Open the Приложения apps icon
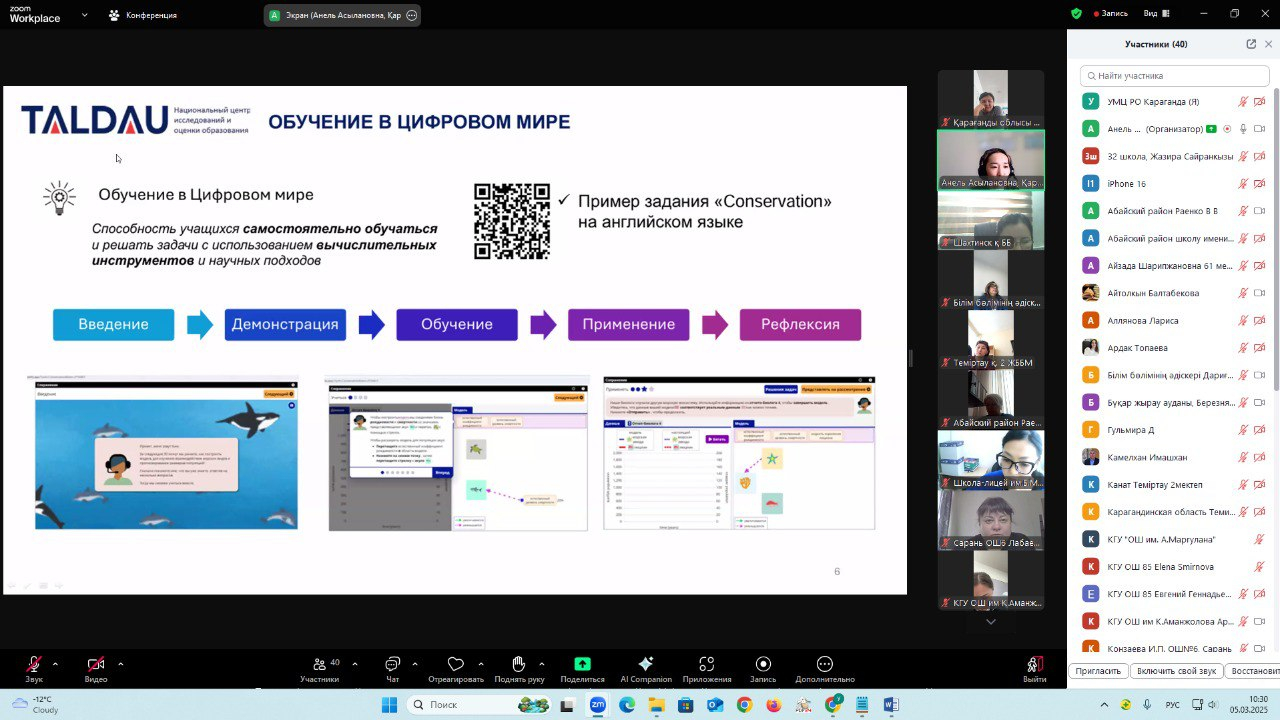 coord(706,665)
